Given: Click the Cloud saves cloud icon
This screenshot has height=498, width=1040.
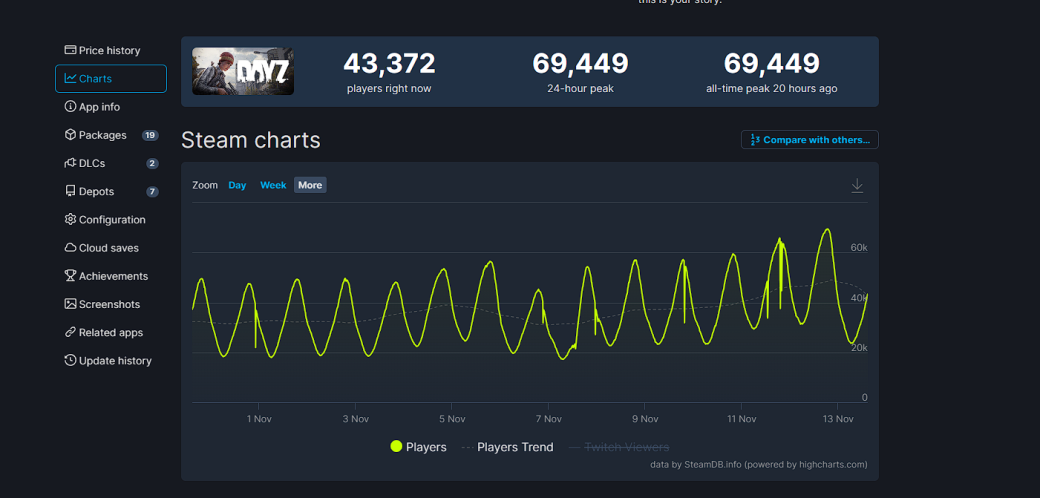Looking at the screenshot, I should coord(70,248).
